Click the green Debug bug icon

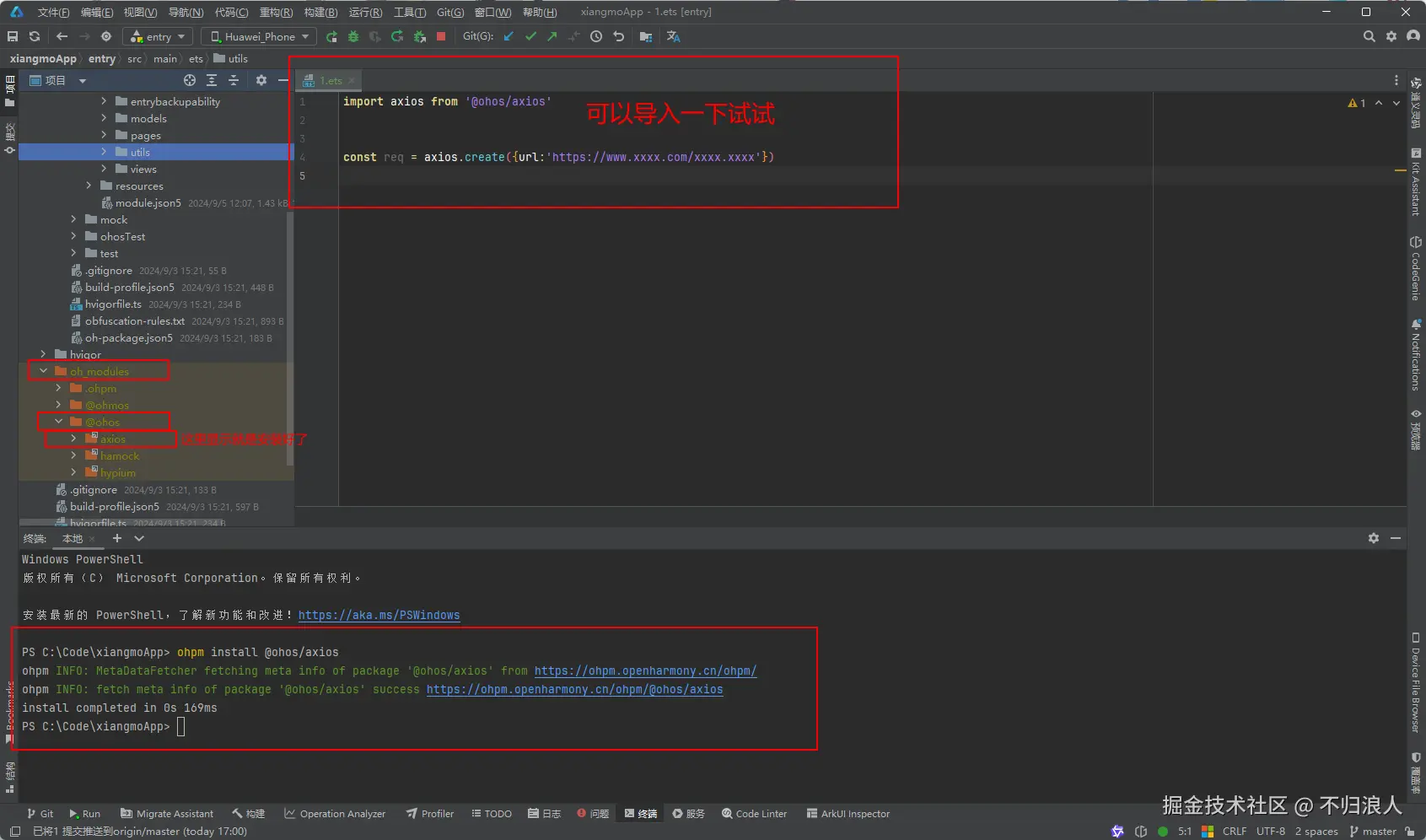click(x=353, y=36)
